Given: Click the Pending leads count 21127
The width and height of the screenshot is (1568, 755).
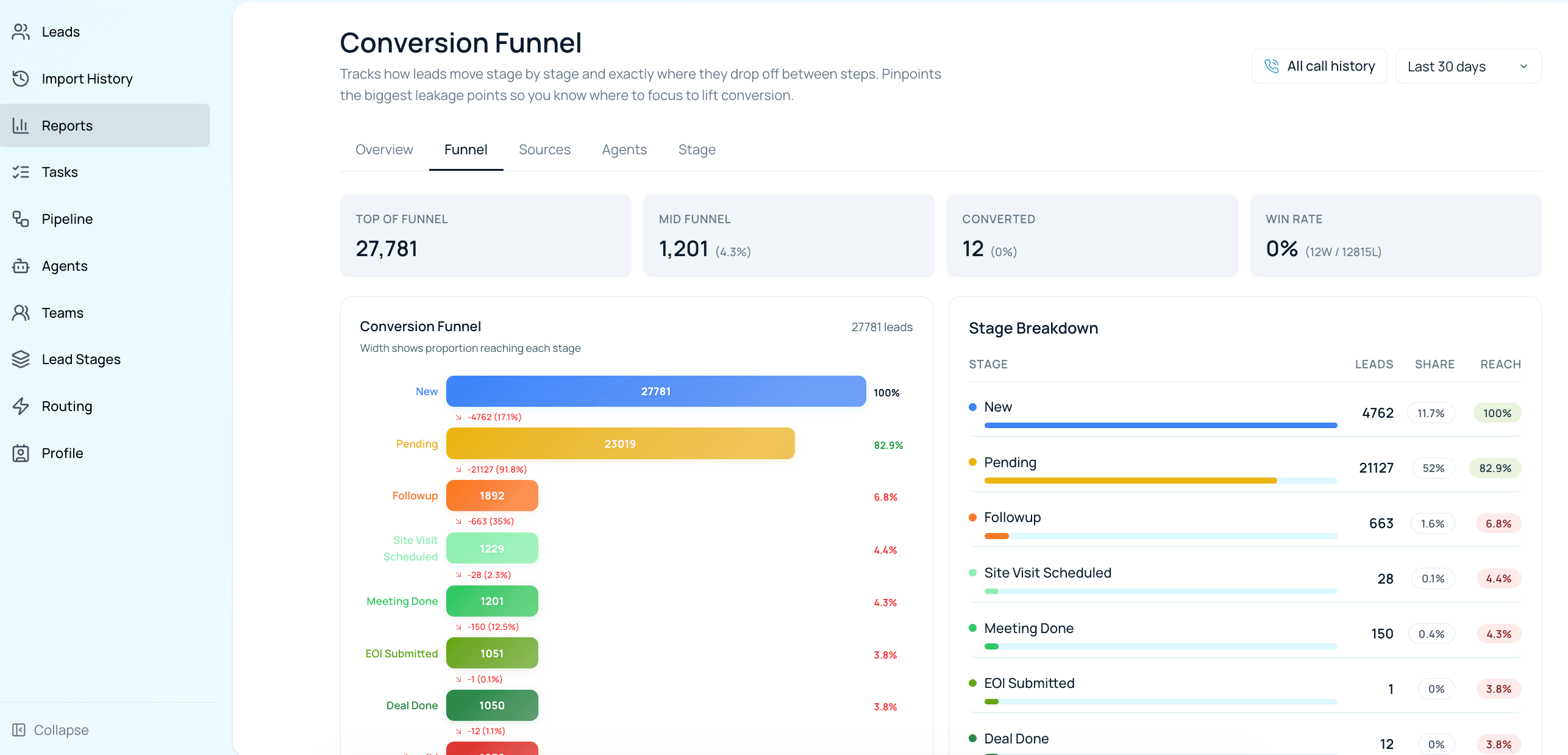Looking at the screenshot, I should click(1376, 468).
